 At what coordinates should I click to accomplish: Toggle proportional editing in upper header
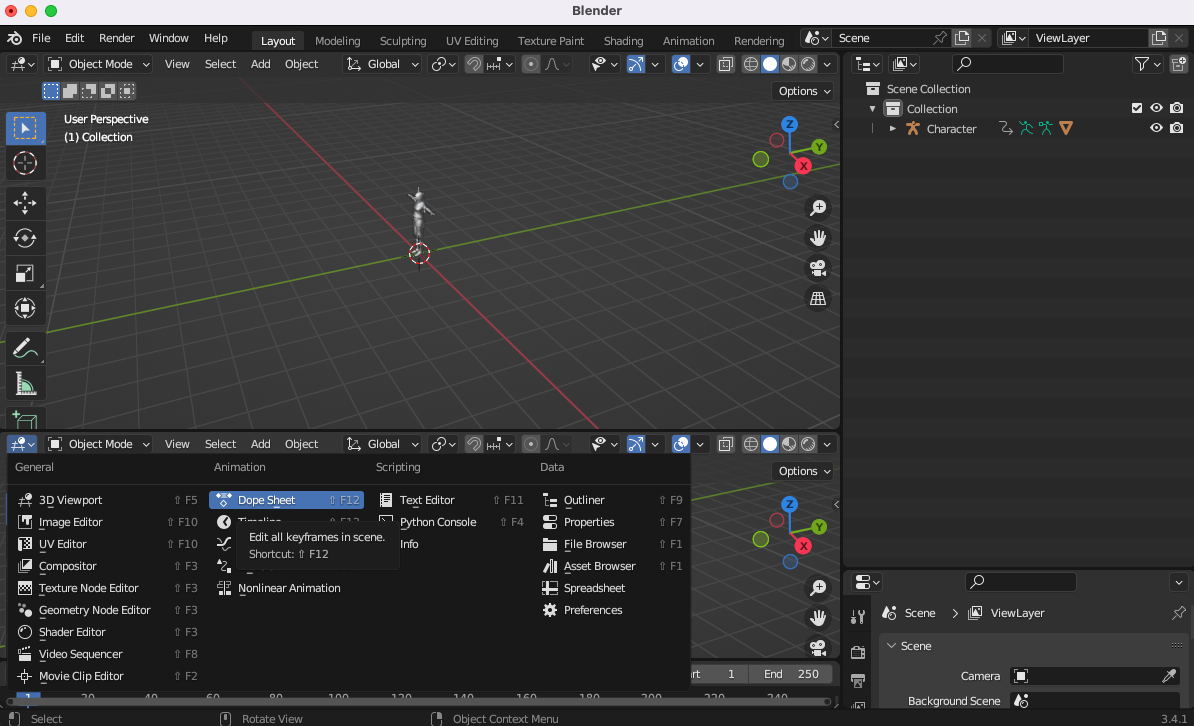(531, 64)
